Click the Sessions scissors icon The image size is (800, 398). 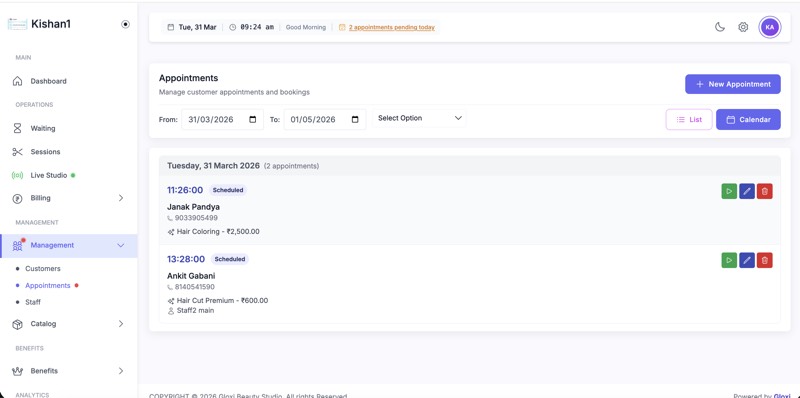pyautogui.click(x=17, y=152)
